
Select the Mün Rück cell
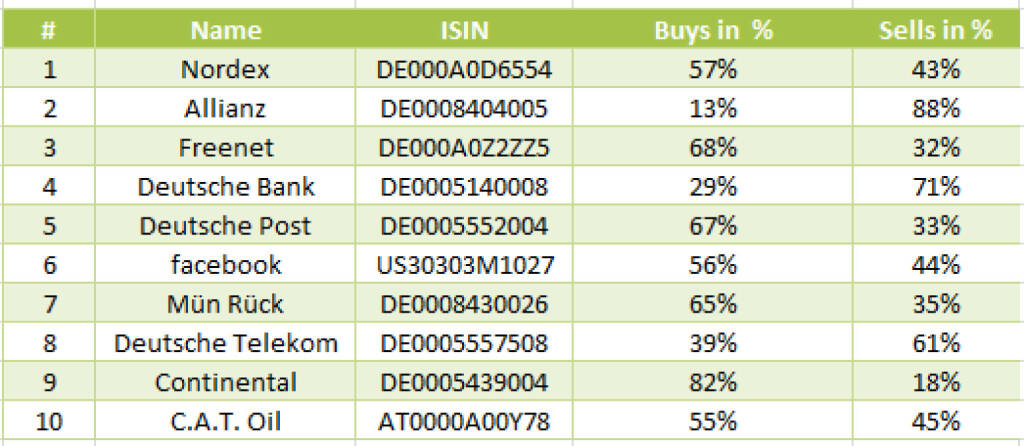pos(226,304)
